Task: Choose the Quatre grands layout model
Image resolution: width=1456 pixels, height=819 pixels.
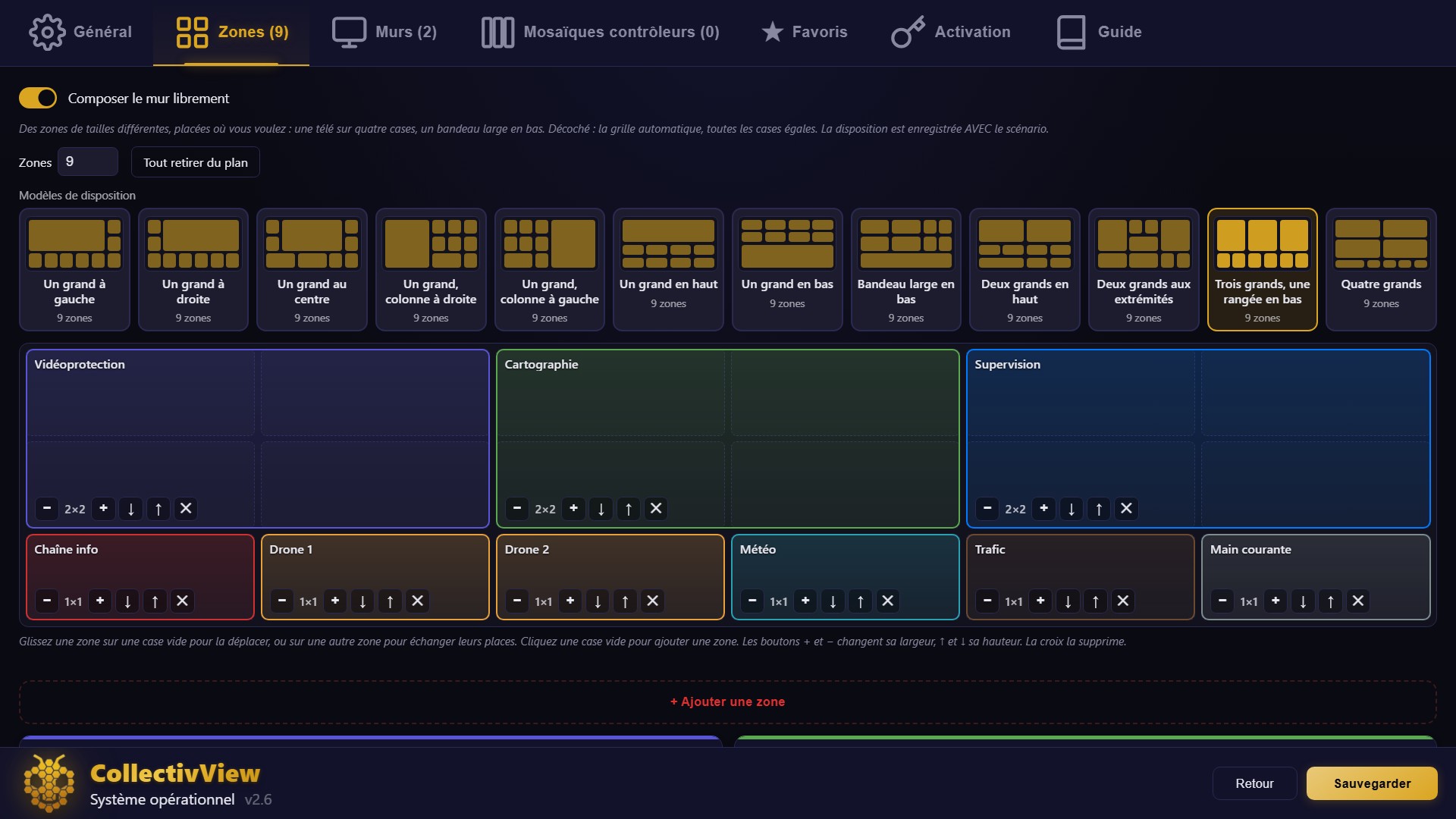Action: point(1381,270)
